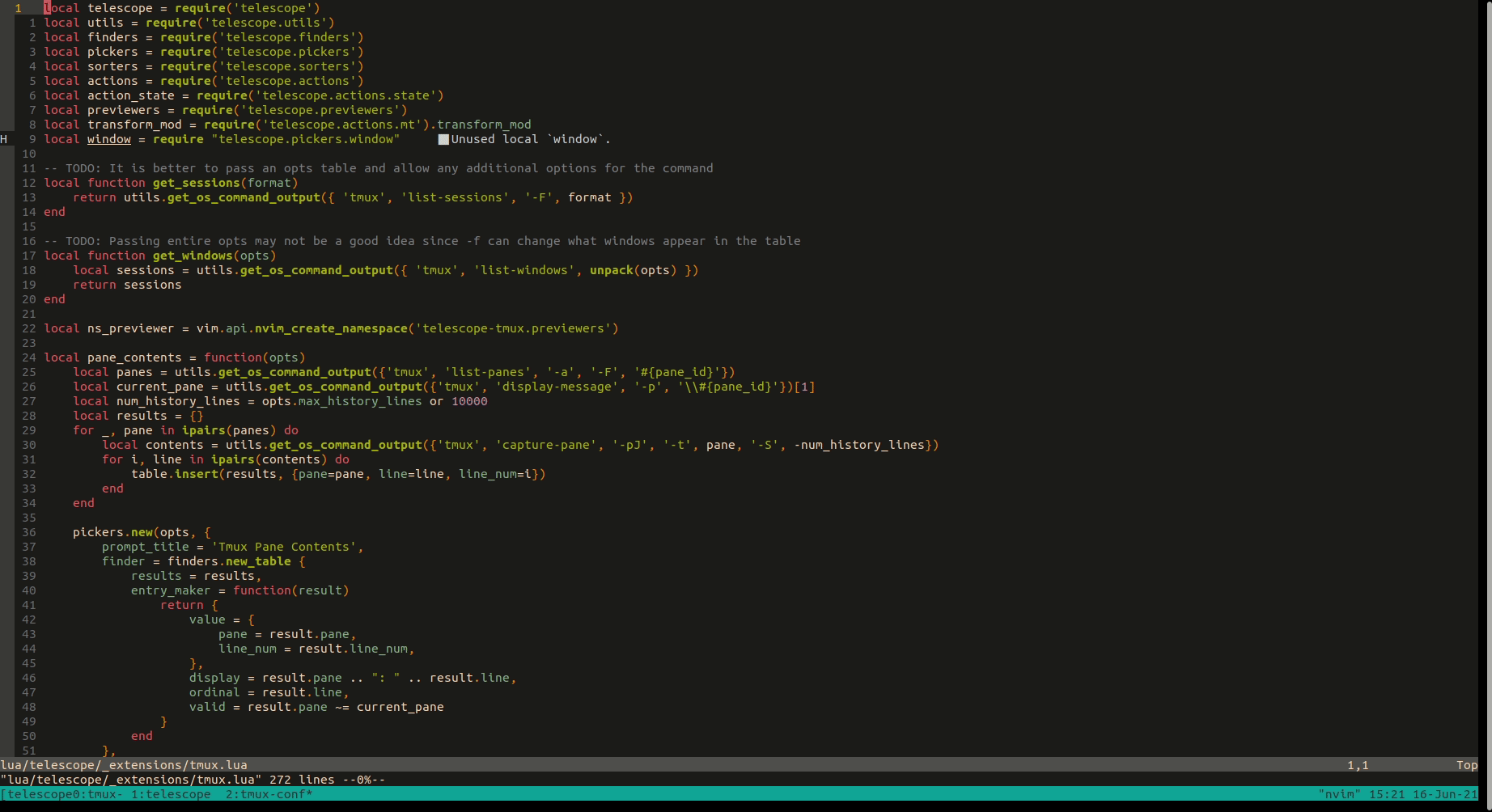Click the "unpack" call on line 18
Image resolution: width=1492 pixels, height=812 pixels.
point(612,270)
